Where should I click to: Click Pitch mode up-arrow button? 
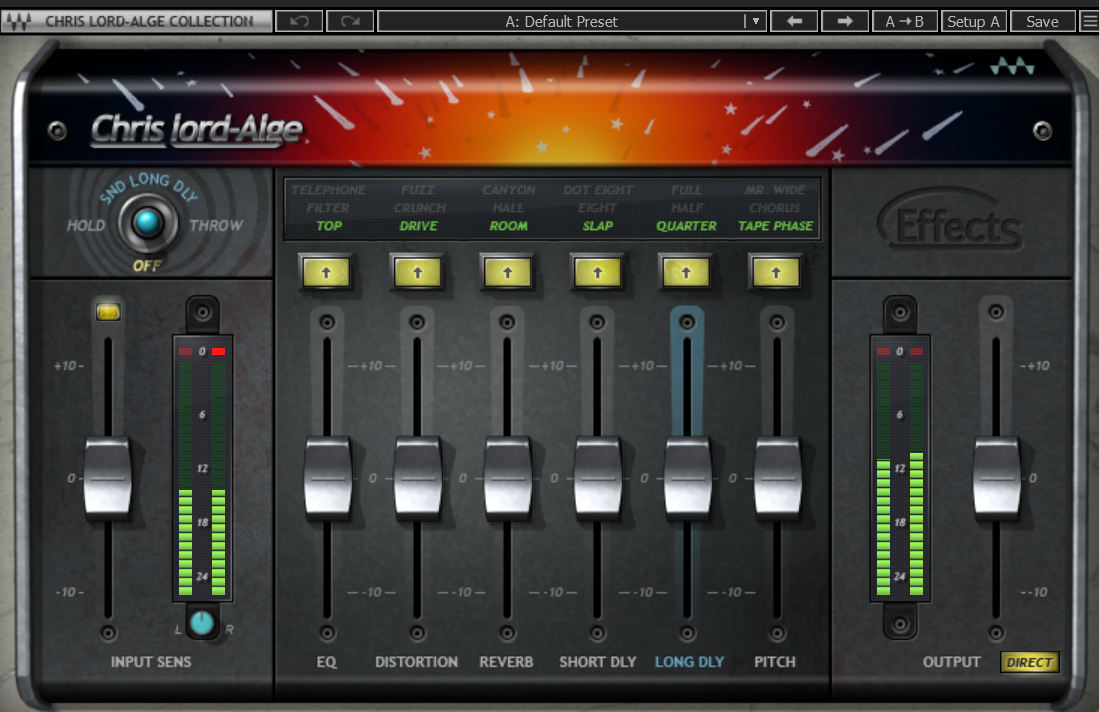coord(776,273)
